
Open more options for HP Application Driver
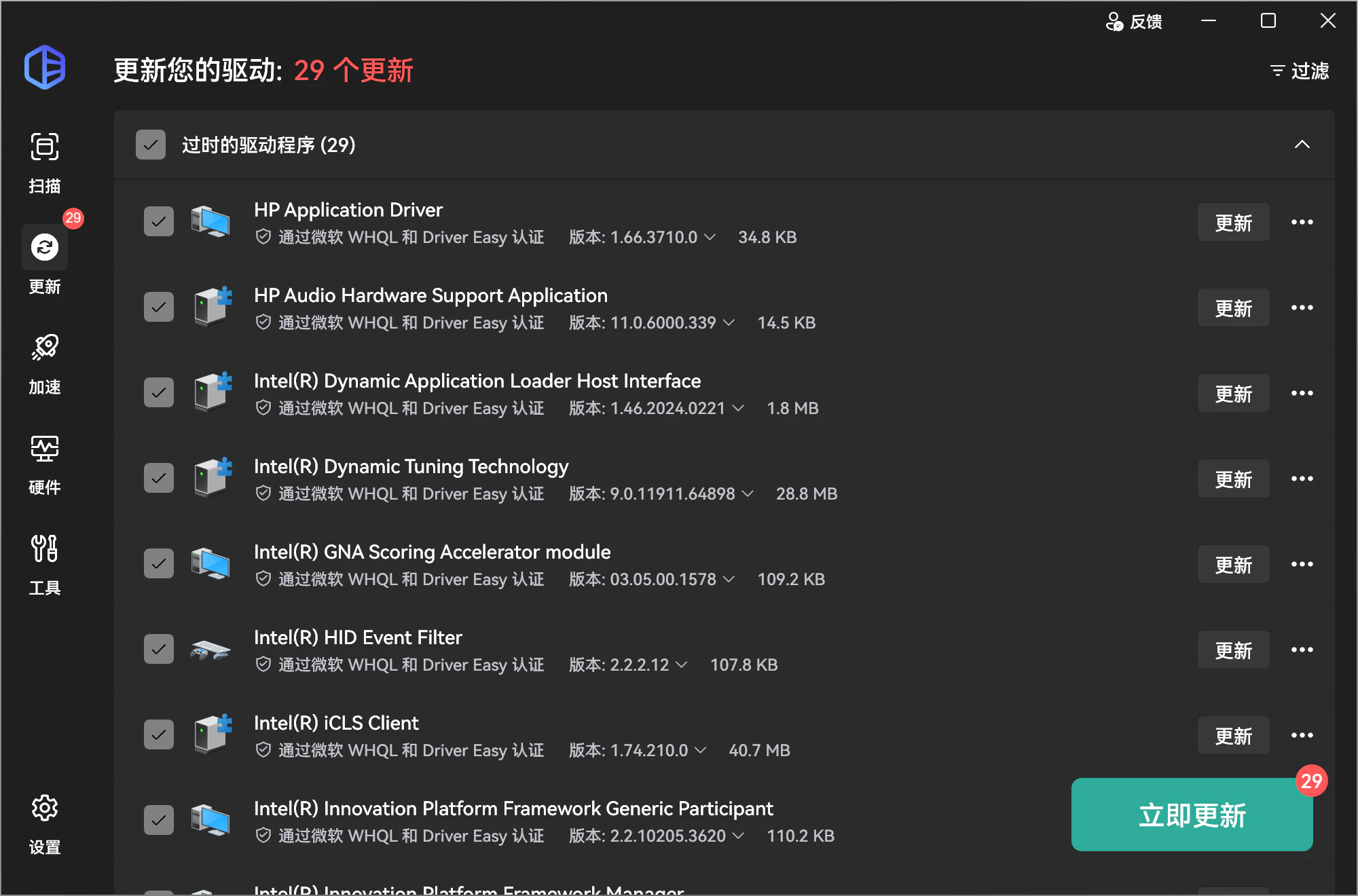(1302, 222)
